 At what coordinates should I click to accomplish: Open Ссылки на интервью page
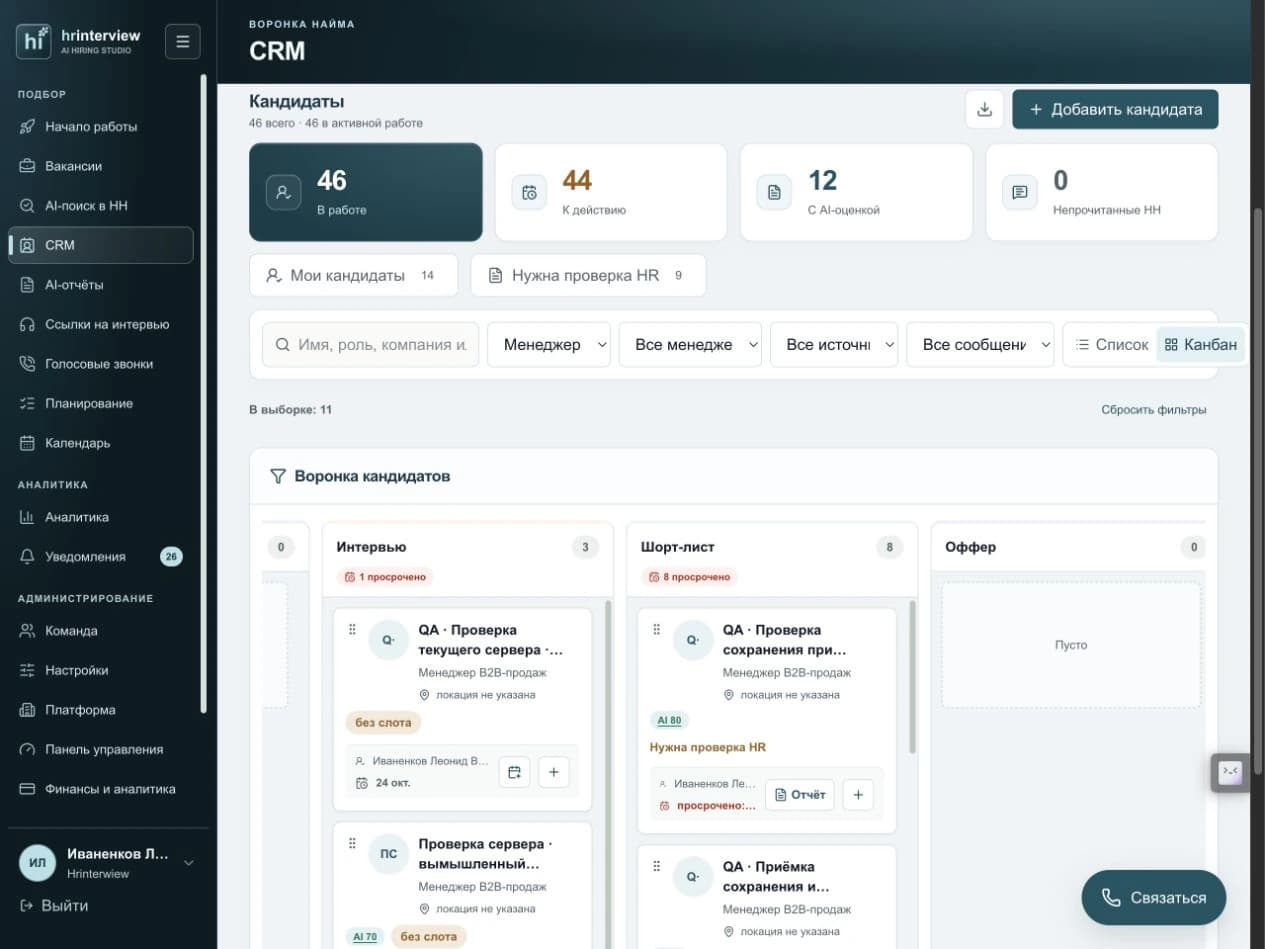click(x=101, y=324)
